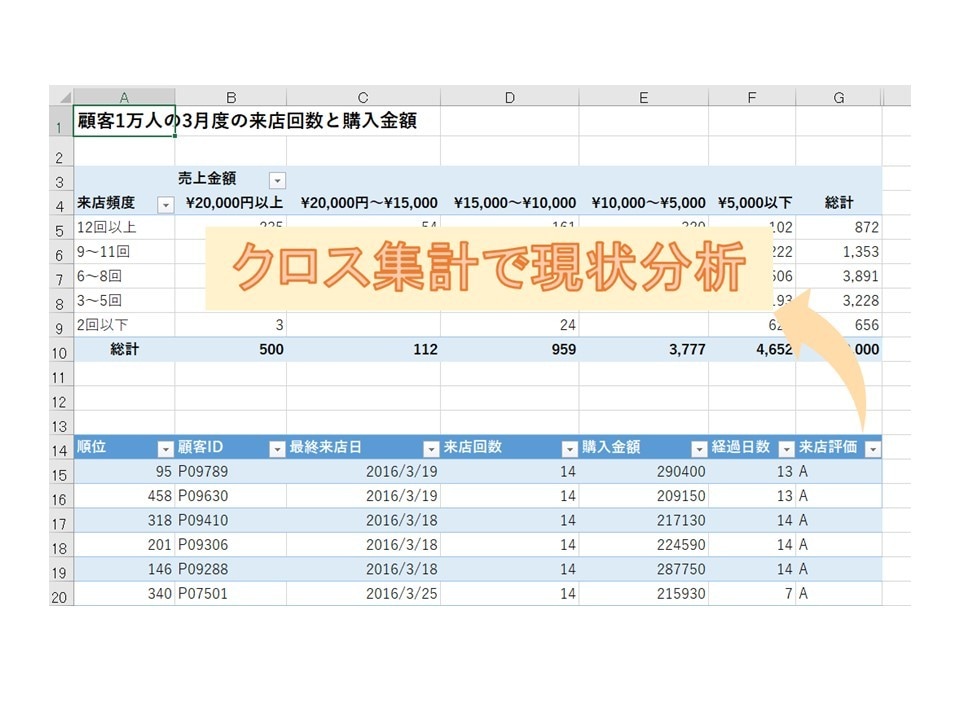The width and height of the screenshot is (960, 720).
Task: Open the 売上金額 column filter dropdown
Action: pyautogui.click(x=277, y=181)
